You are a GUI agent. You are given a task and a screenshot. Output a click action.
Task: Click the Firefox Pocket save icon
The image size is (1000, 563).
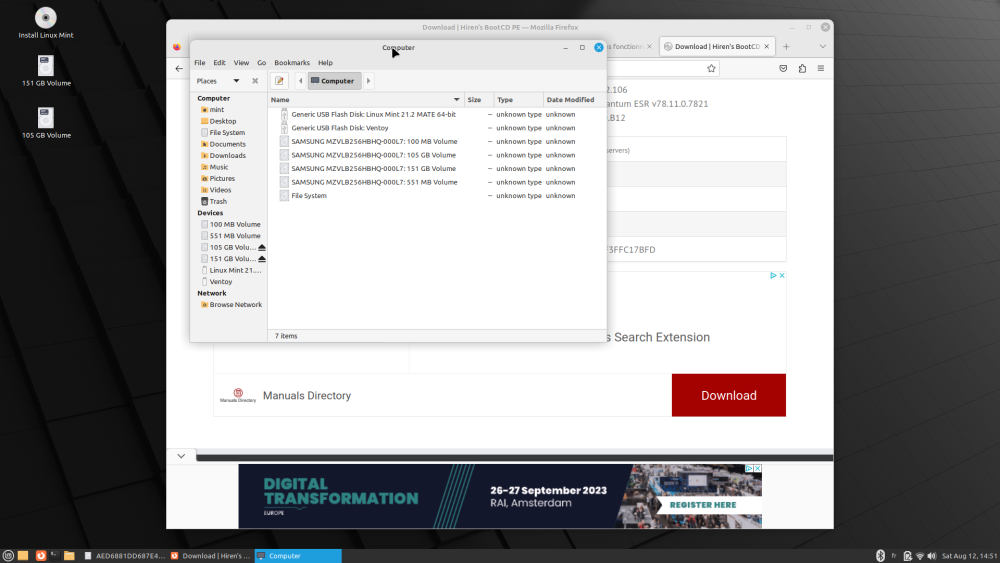tap(783, 68)
